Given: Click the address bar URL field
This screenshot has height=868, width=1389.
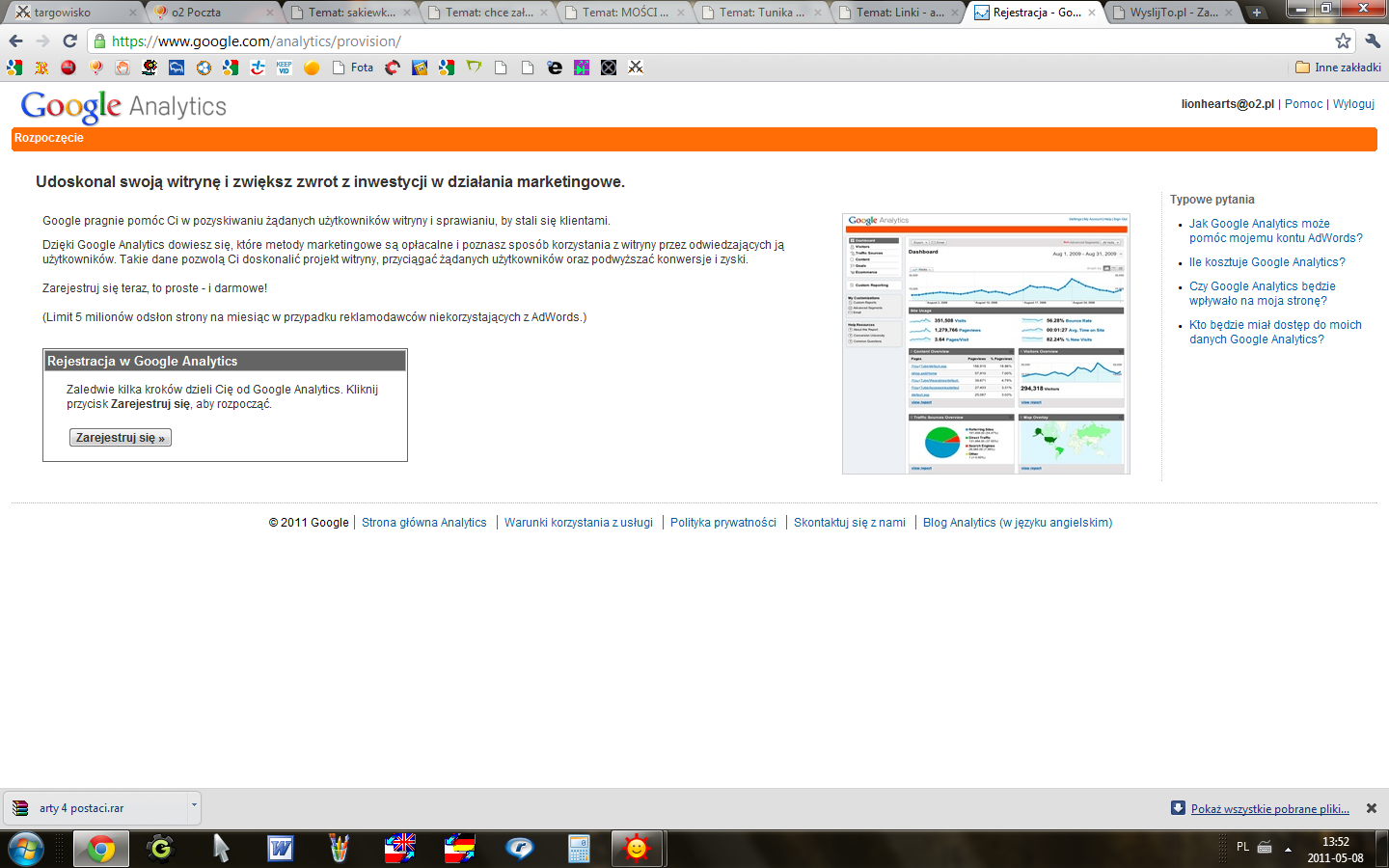Looking at the screenshot, I should pyautogui.click(x=675, y=41).
